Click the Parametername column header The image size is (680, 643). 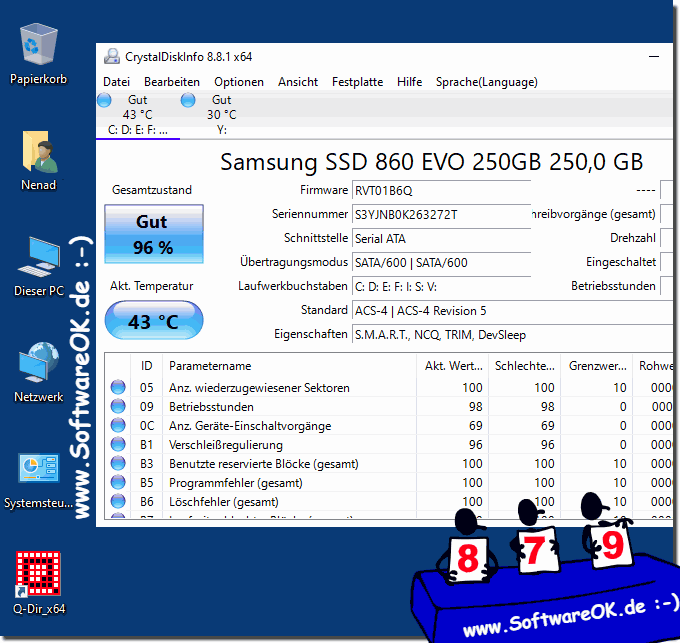(x=289, y=366)
